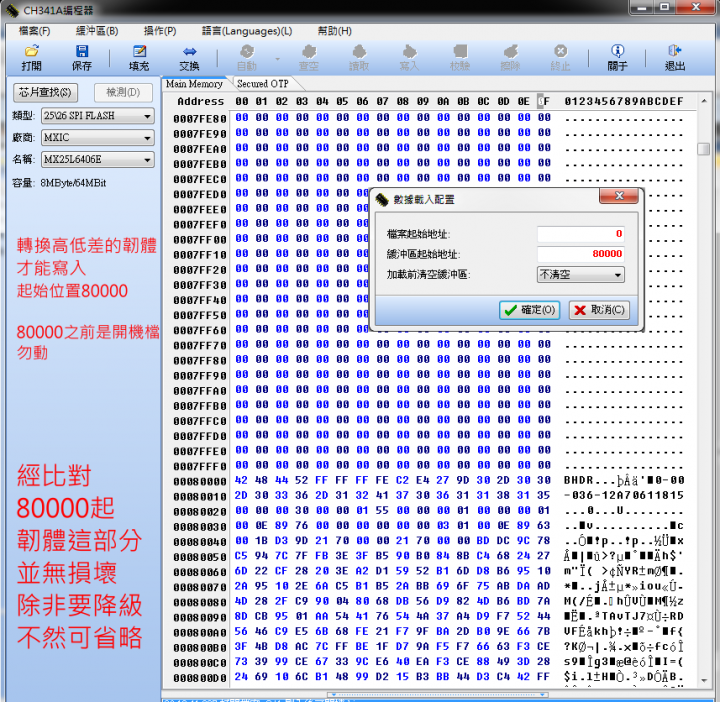This screenshot has width=720, height=702.
Task: Click the 容量 8MByte/64MBit label
Action: [x=59, y=183]
